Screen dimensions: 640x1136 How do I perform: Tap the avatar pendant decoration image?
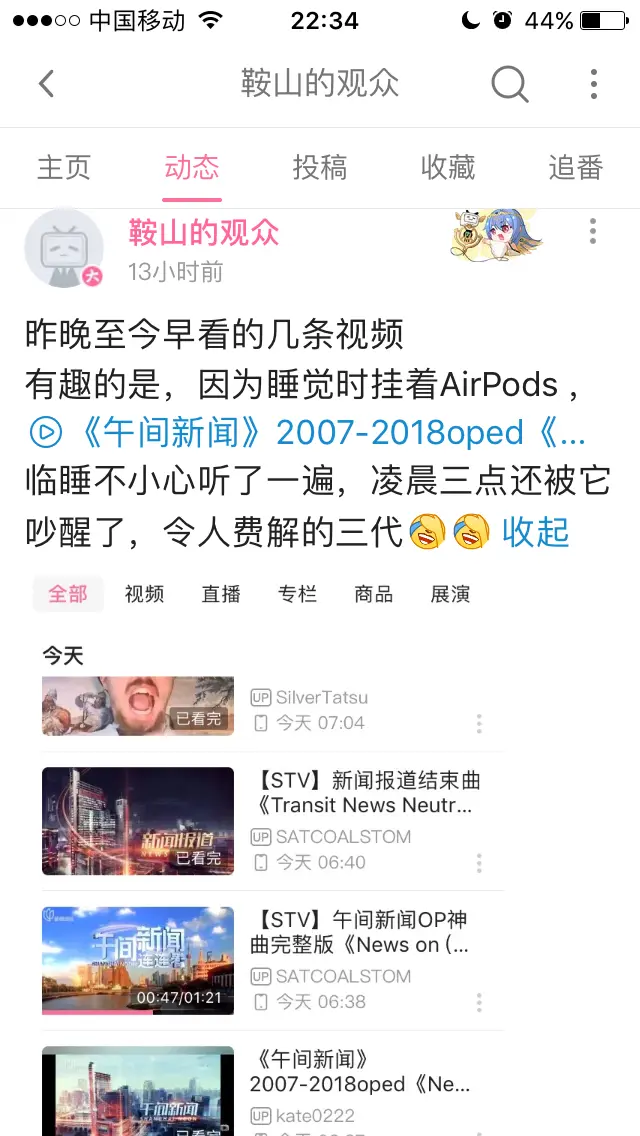pos(496,233)
